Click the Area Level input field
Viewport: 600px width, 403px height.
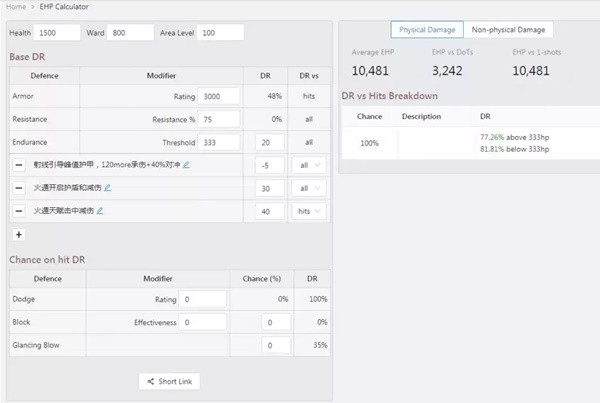coord(221,33)
